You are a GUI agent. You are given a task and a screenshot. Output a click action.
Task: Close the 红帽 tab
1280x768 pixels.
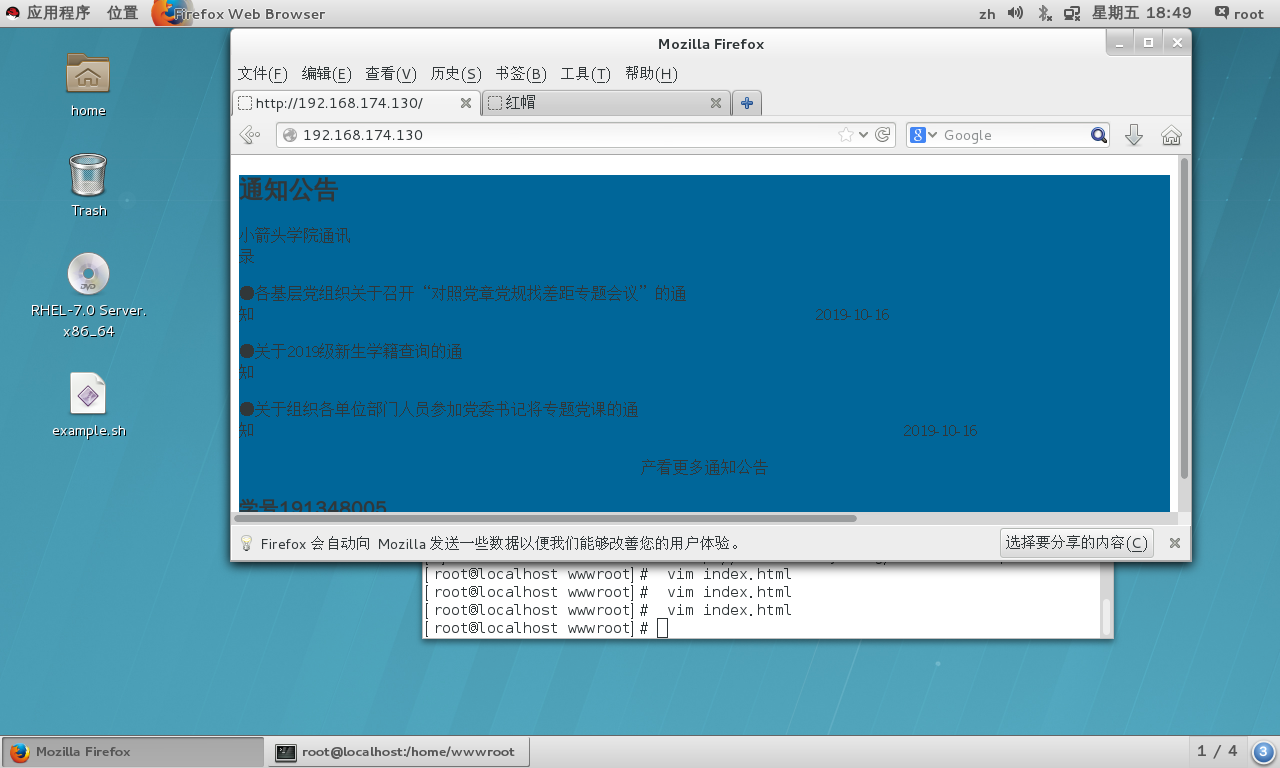[716, 103]
